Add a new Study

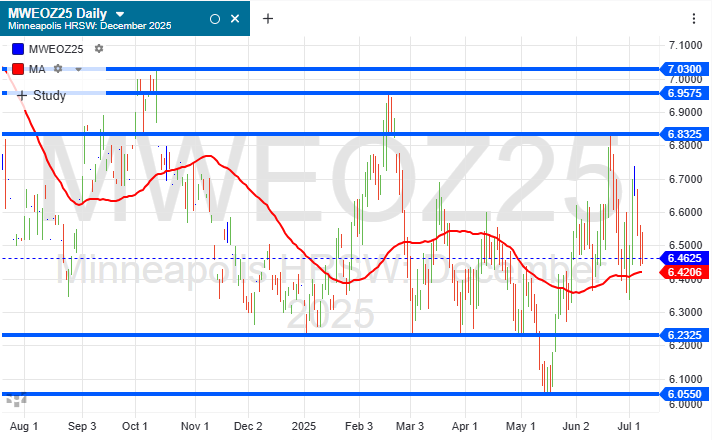[41, 96]
